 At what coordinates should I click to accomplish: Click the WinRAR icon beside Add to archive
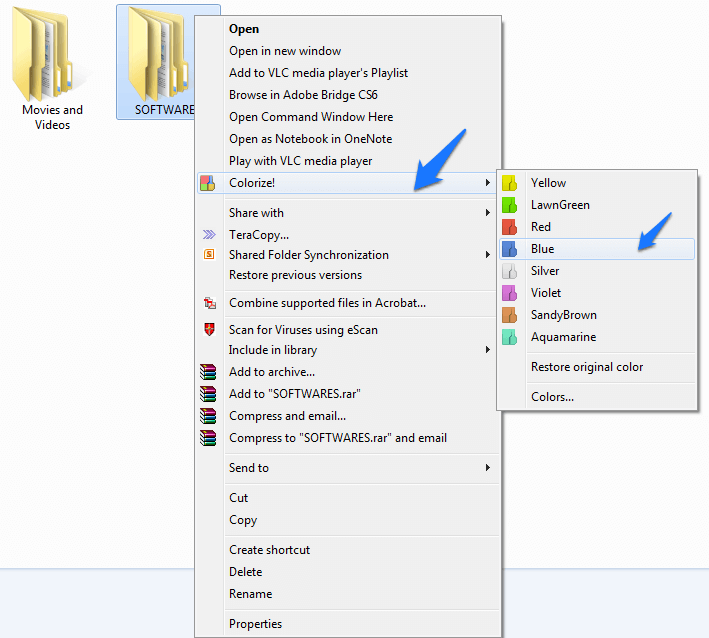[x=208, y=372]
